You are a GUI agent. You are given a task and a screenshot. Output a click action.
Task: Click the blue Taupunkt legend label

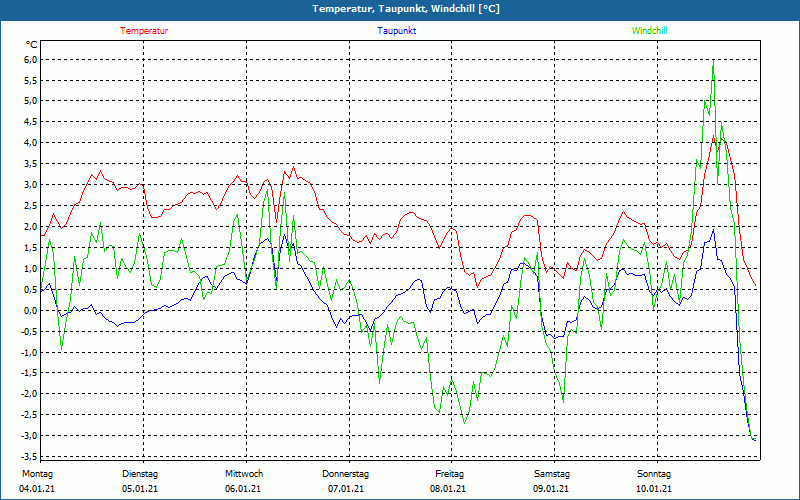396,31
